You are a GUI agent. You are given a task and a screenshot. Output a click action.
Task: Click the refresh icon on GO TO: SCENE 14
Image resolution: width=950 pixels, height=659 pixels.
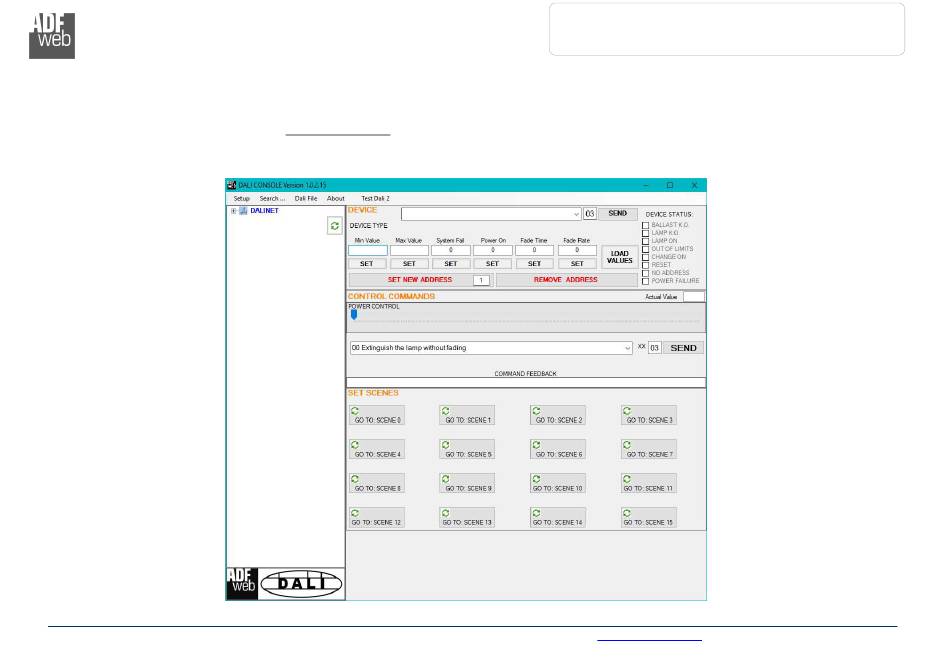tap(536, 512)
